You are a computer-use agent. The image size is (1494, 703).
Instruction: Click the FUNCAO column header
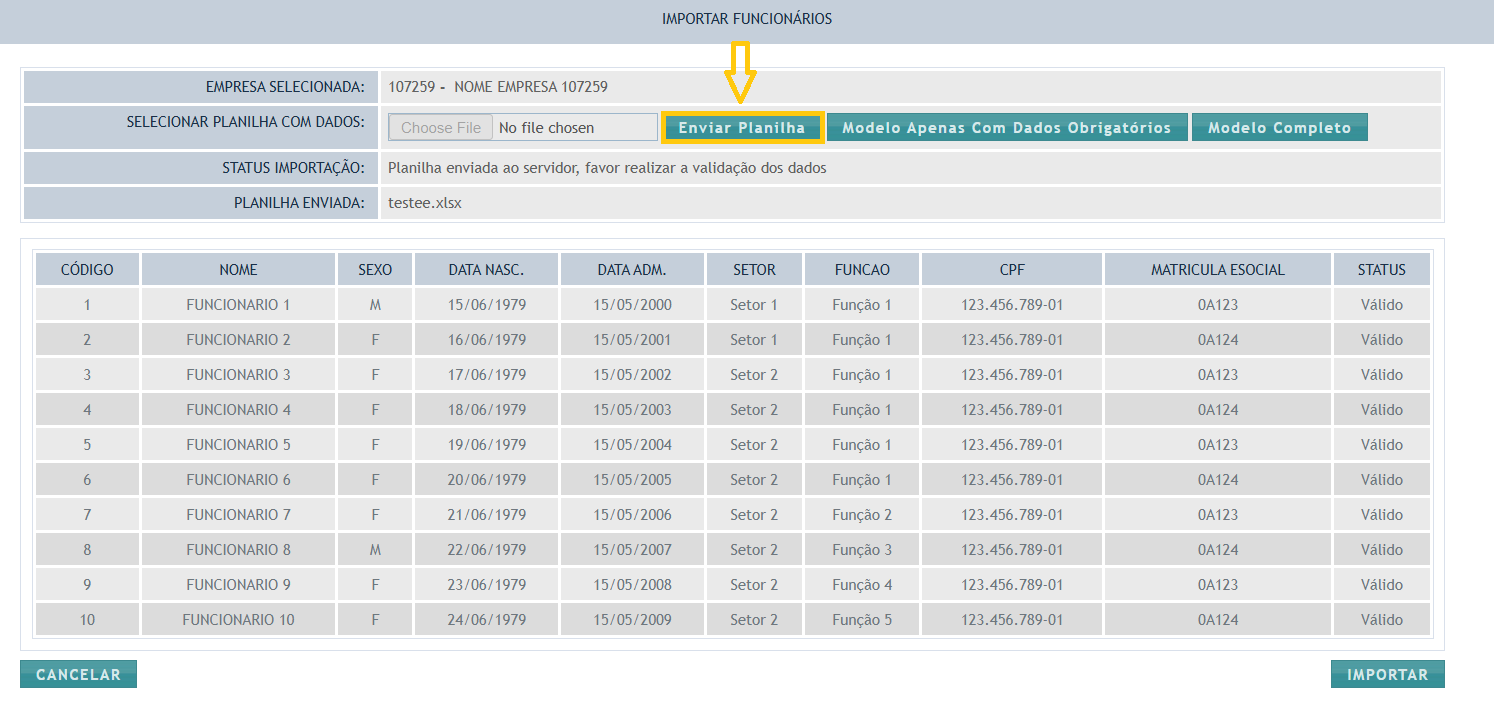tap(862, 269)
